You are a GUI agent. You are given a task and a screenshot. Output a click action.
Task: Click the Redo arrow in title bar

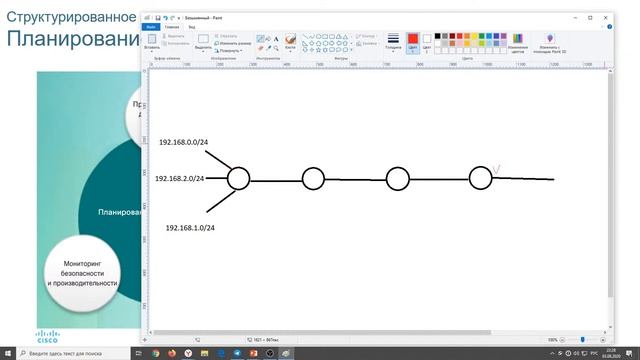coord(172,18)
